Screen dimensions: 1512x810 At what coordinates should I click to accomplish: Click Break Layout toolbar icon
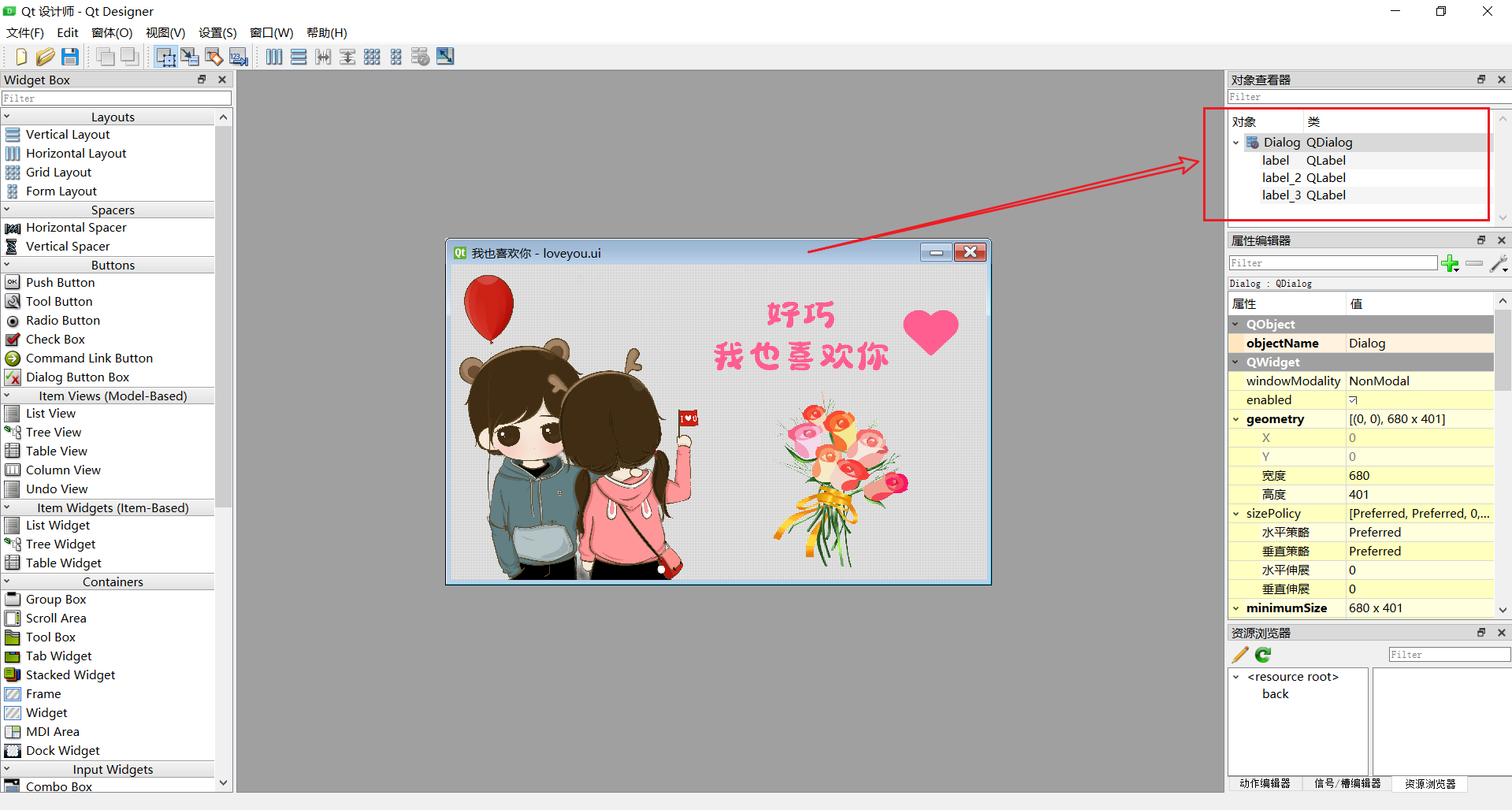(421, 57)
